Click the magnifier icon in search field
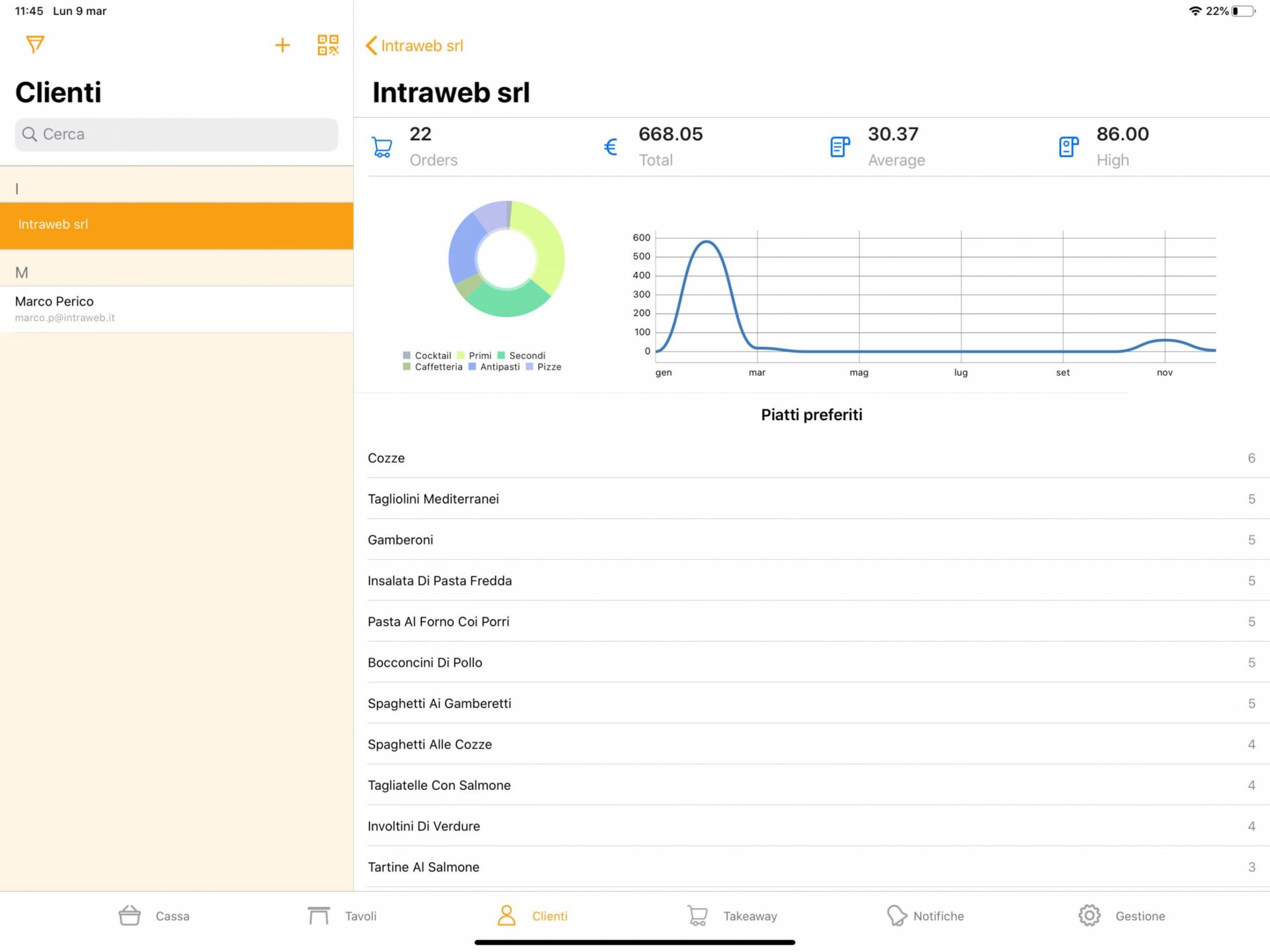 (x=29, y=134)
